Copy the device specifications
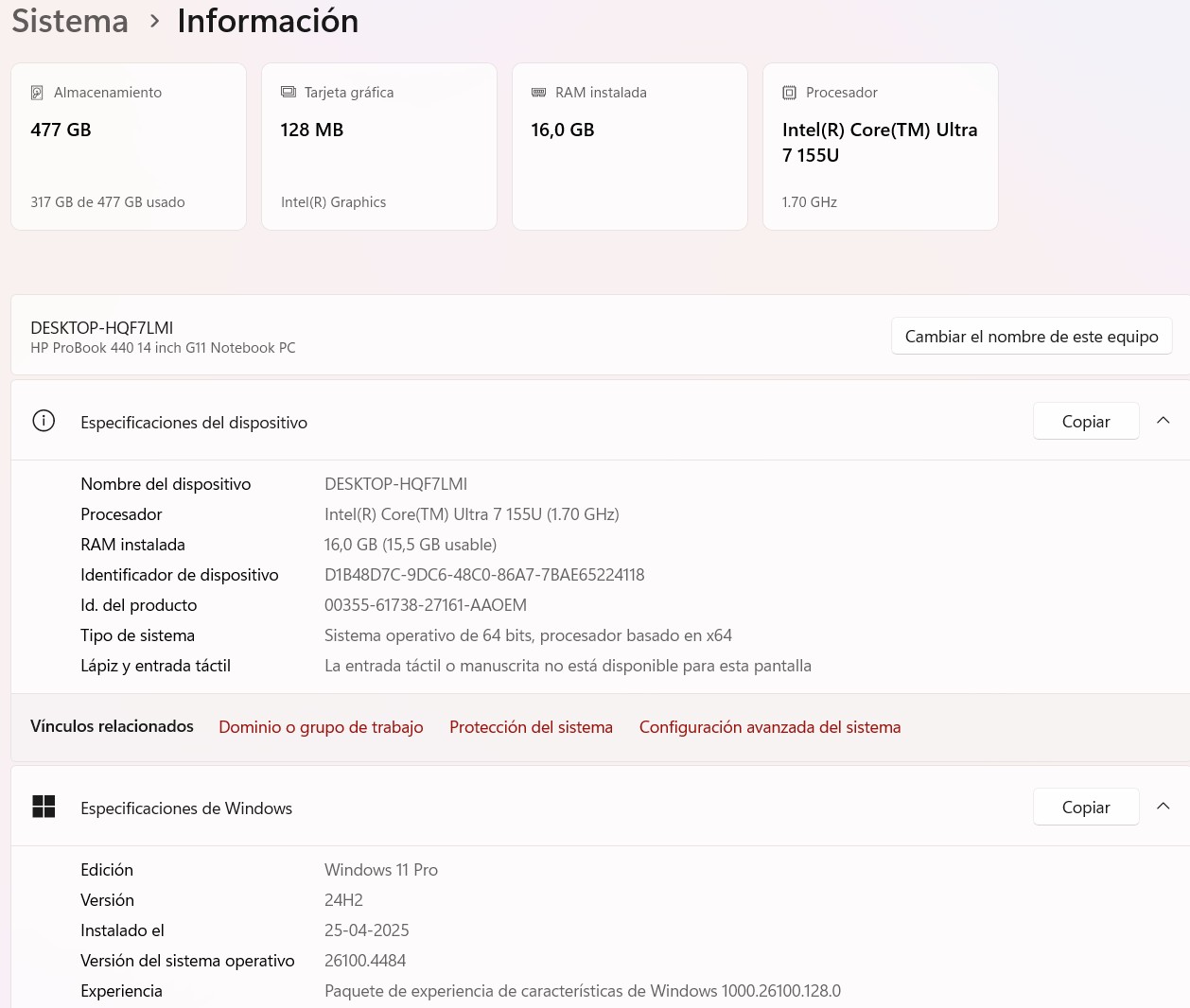This screenshot has width=1190, height=1008. tap(1086, 421)
